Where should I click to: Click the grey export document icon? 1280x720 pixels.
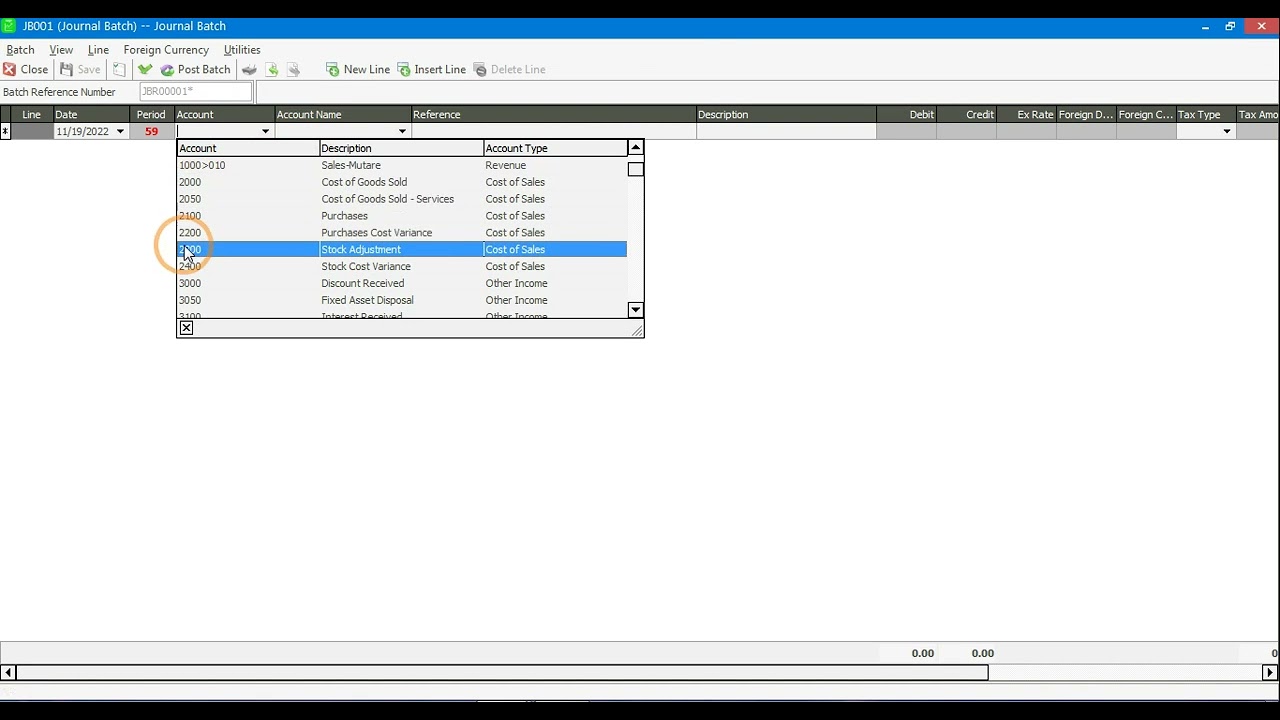[293, 70]
